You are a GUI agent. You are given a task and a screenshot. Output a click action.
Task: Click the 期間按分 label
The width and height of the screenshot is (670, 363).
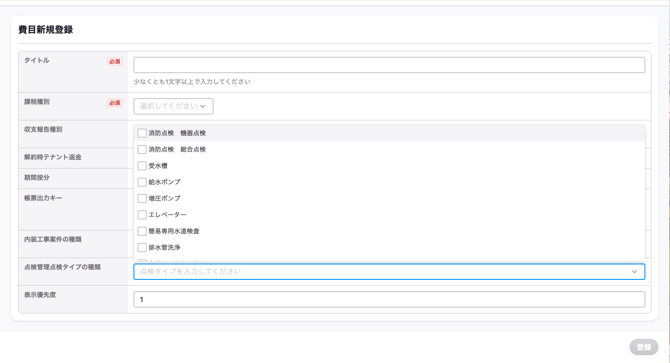tap(37, 178)
